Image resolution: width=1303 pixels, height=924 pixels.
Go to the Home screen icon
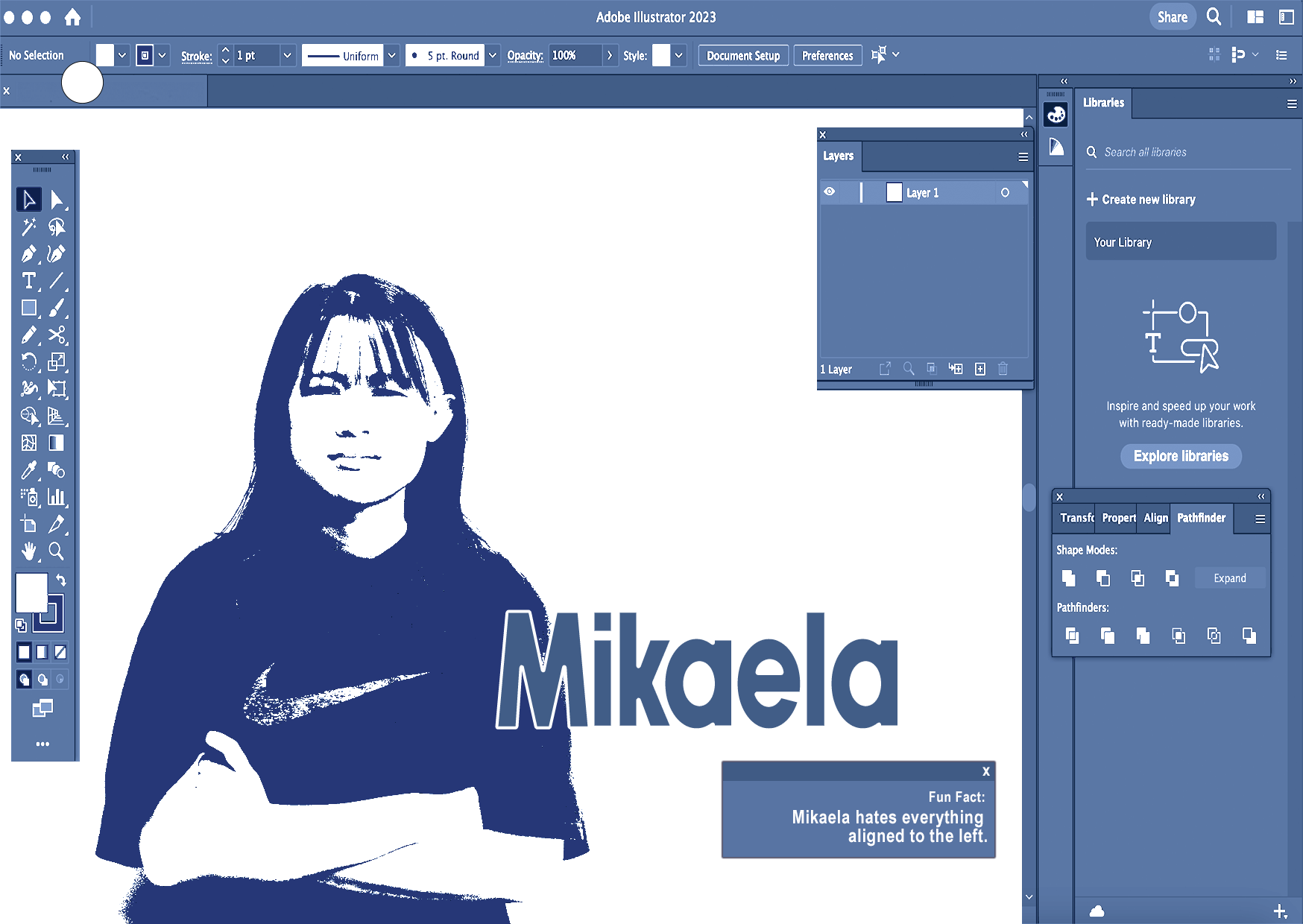72,17
